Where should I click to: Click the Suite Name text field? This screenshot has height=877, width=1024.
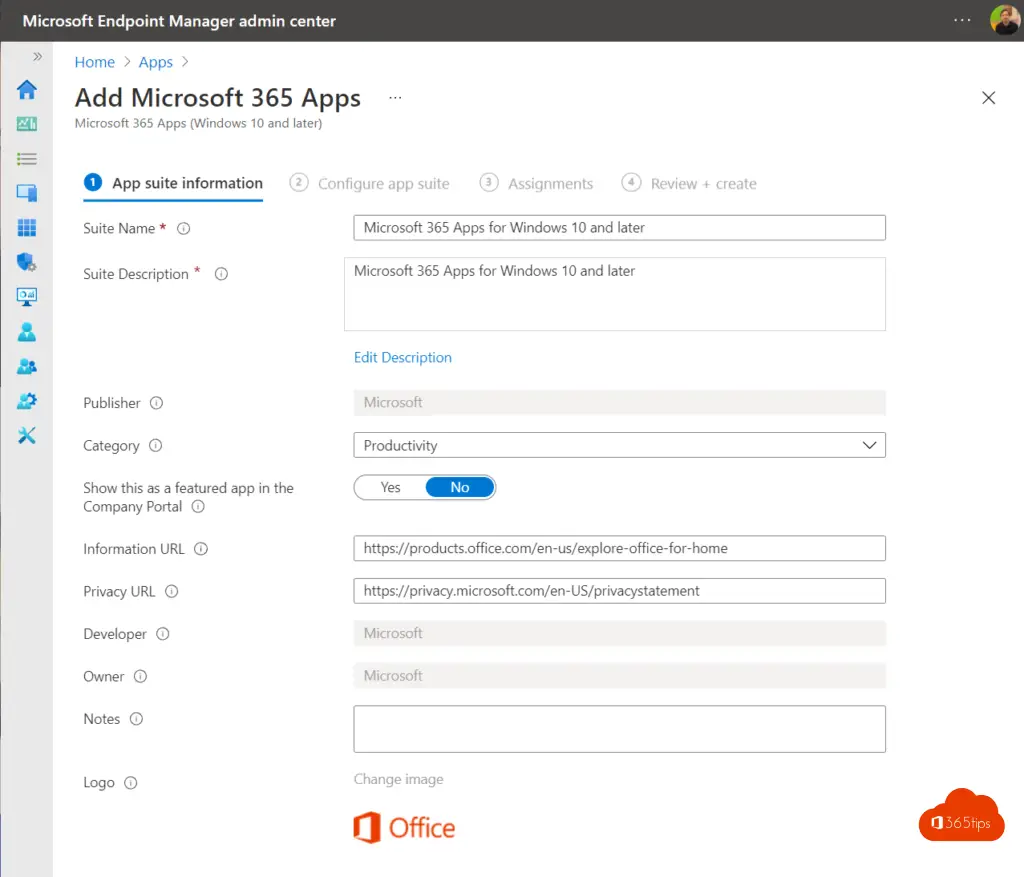tap(619, 228)
